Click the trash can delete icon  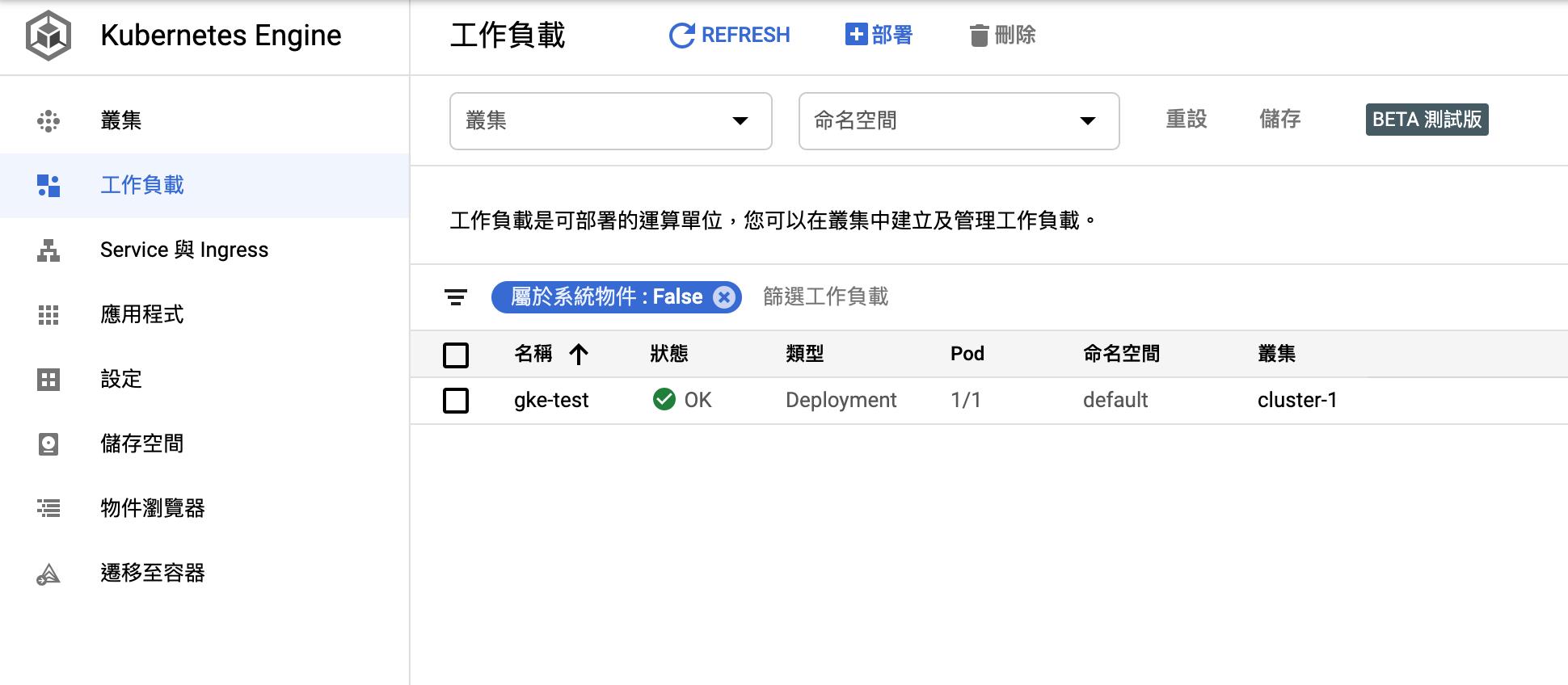[x=979, y=36]
